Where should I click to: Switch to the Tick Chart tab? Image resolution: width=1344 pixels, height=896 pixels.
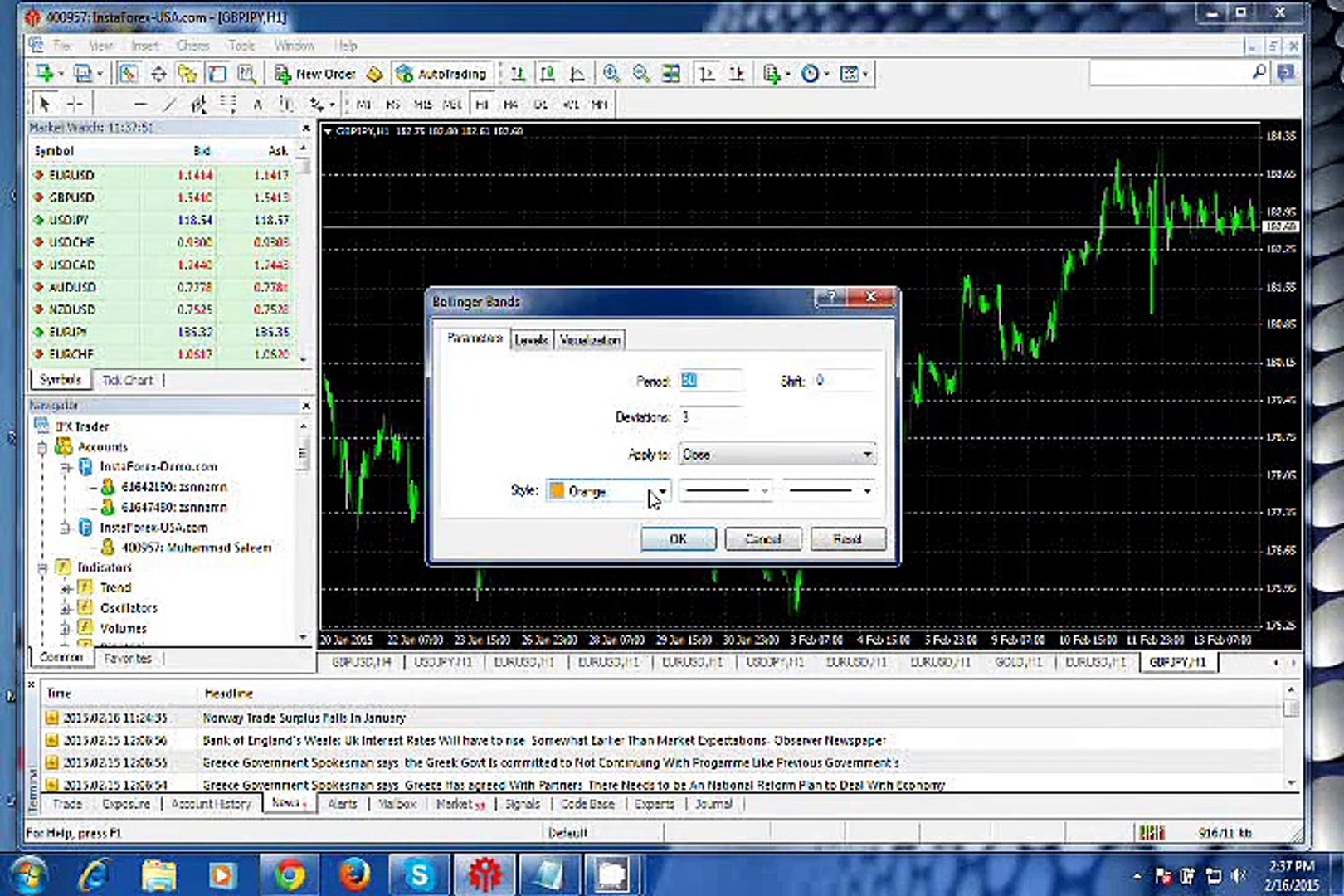pos(127,379)
